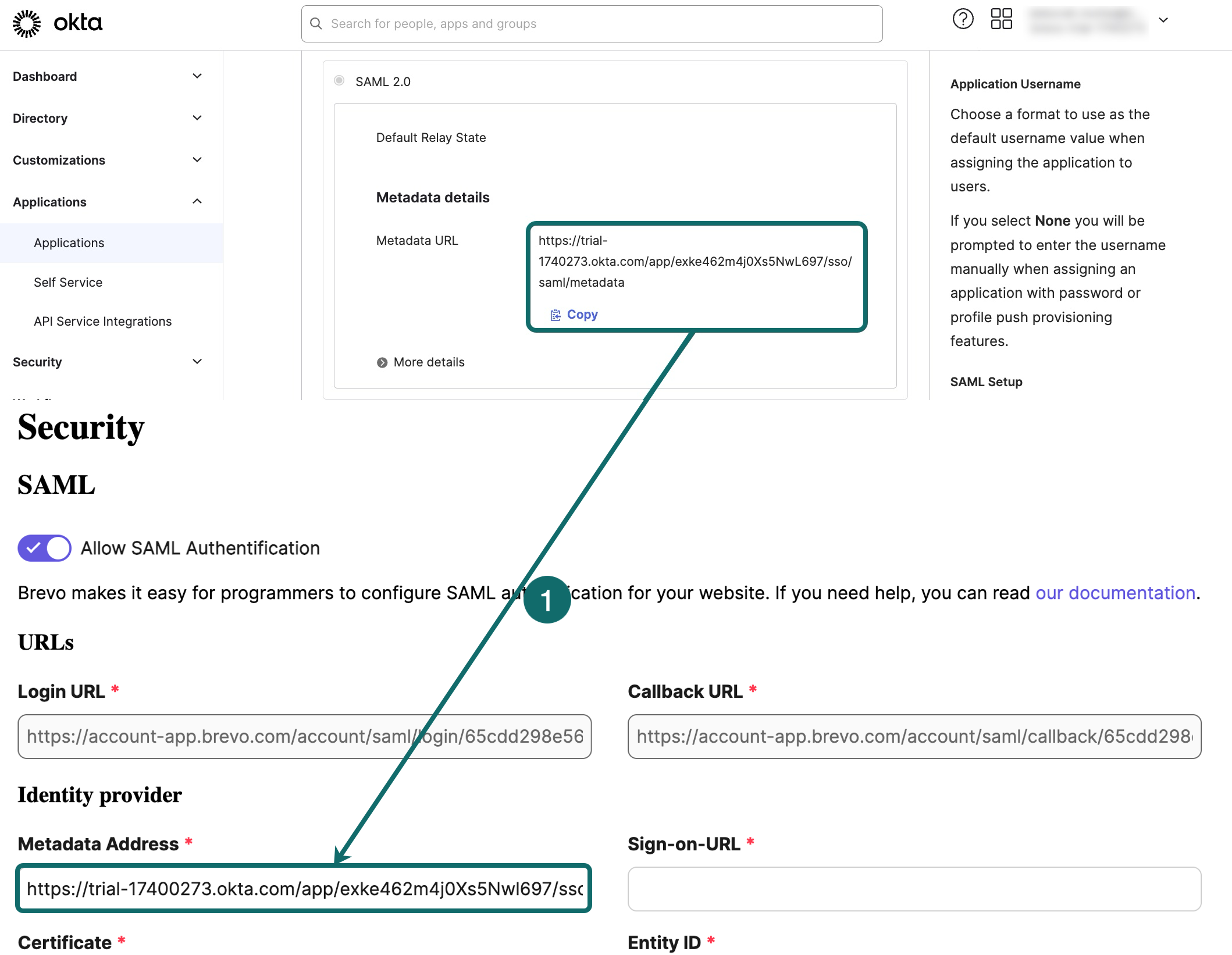1232x955 pixels.
Task: Click the search magnifier icon
Action: point(316,23)
